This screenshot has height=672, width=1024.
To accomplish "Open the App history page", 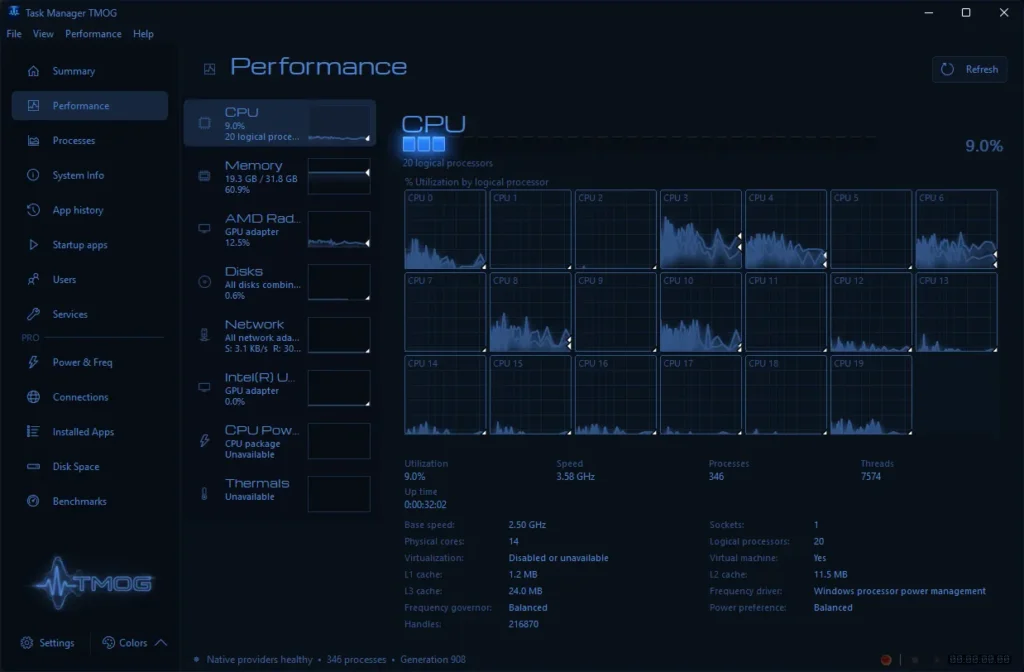I will (x=89, y=210).
